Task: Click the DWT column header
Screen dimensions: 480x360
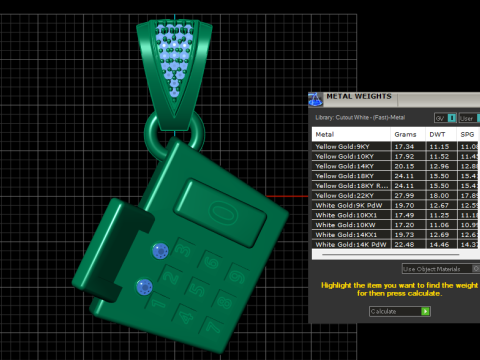Action: [x=441, y=134]
